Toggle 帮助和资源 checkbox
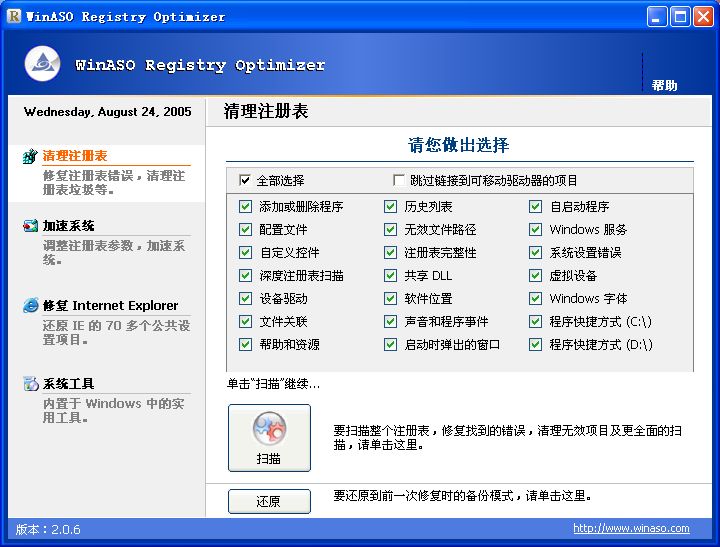 pyautogui.click(x=246, y=344)
